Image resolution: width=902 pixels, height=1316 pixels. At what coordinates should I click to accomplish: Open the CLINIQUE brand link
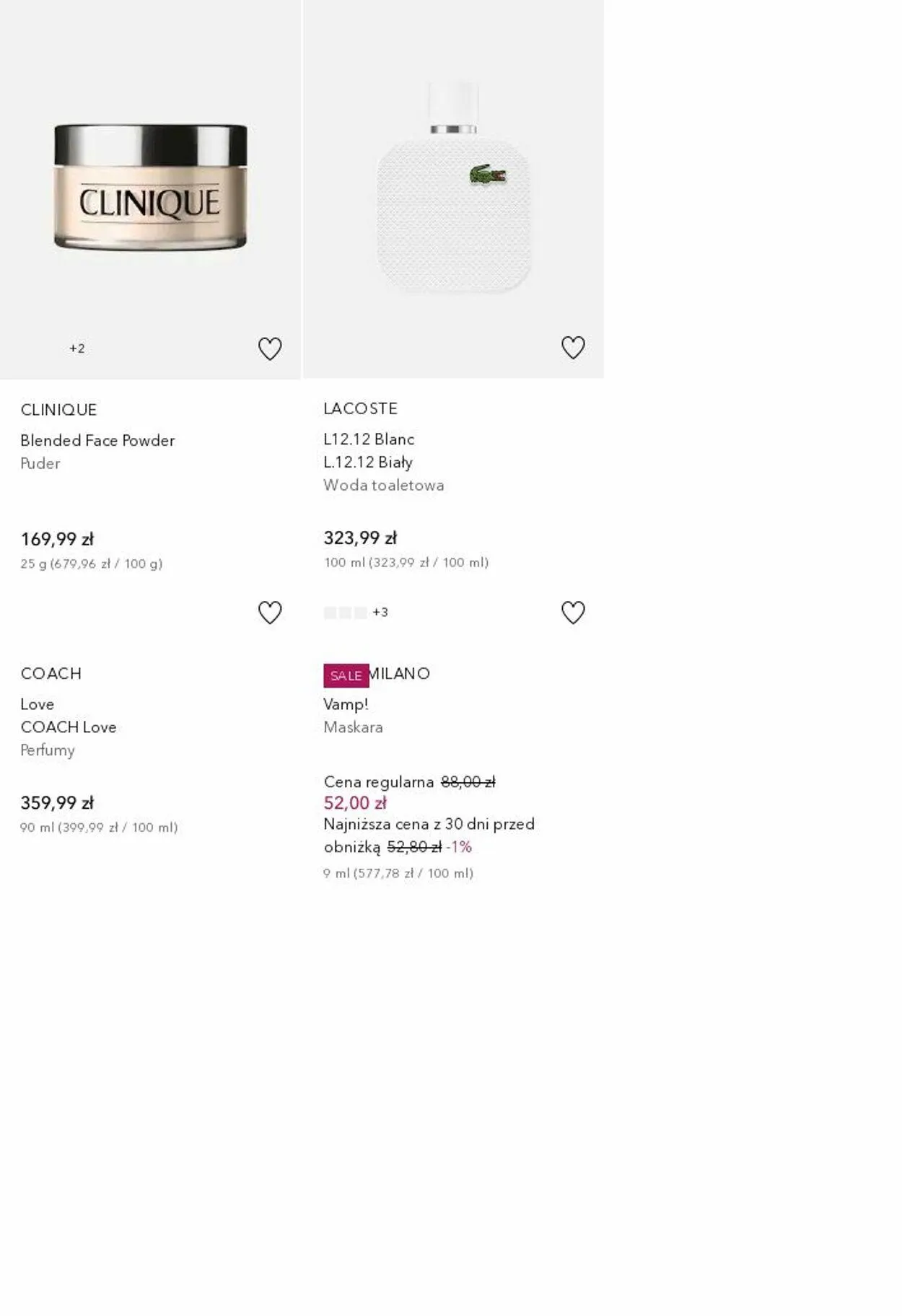pyautogui.click(x=58, y=410)
